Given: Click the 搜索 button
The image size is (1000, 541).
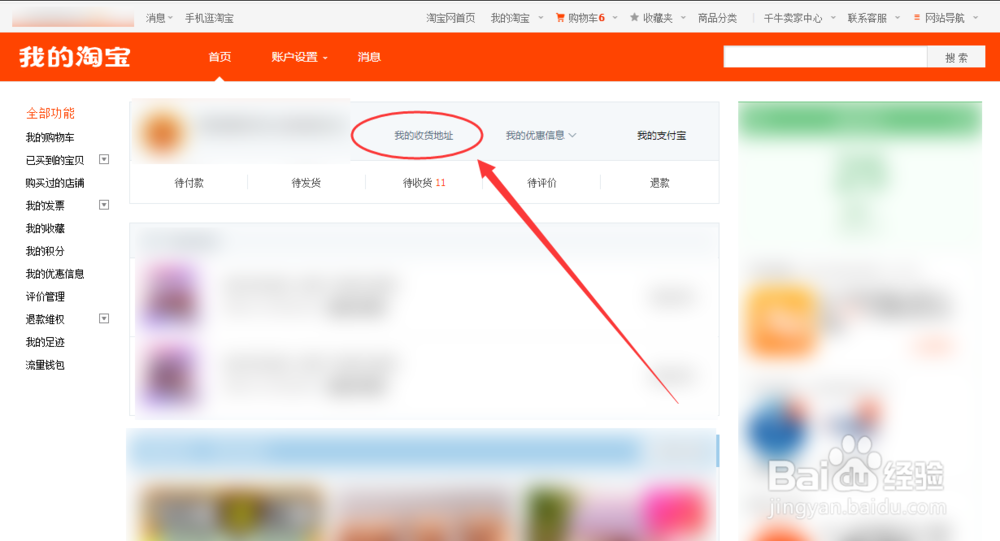Looking at the screenshot, I should click(956, 57).
